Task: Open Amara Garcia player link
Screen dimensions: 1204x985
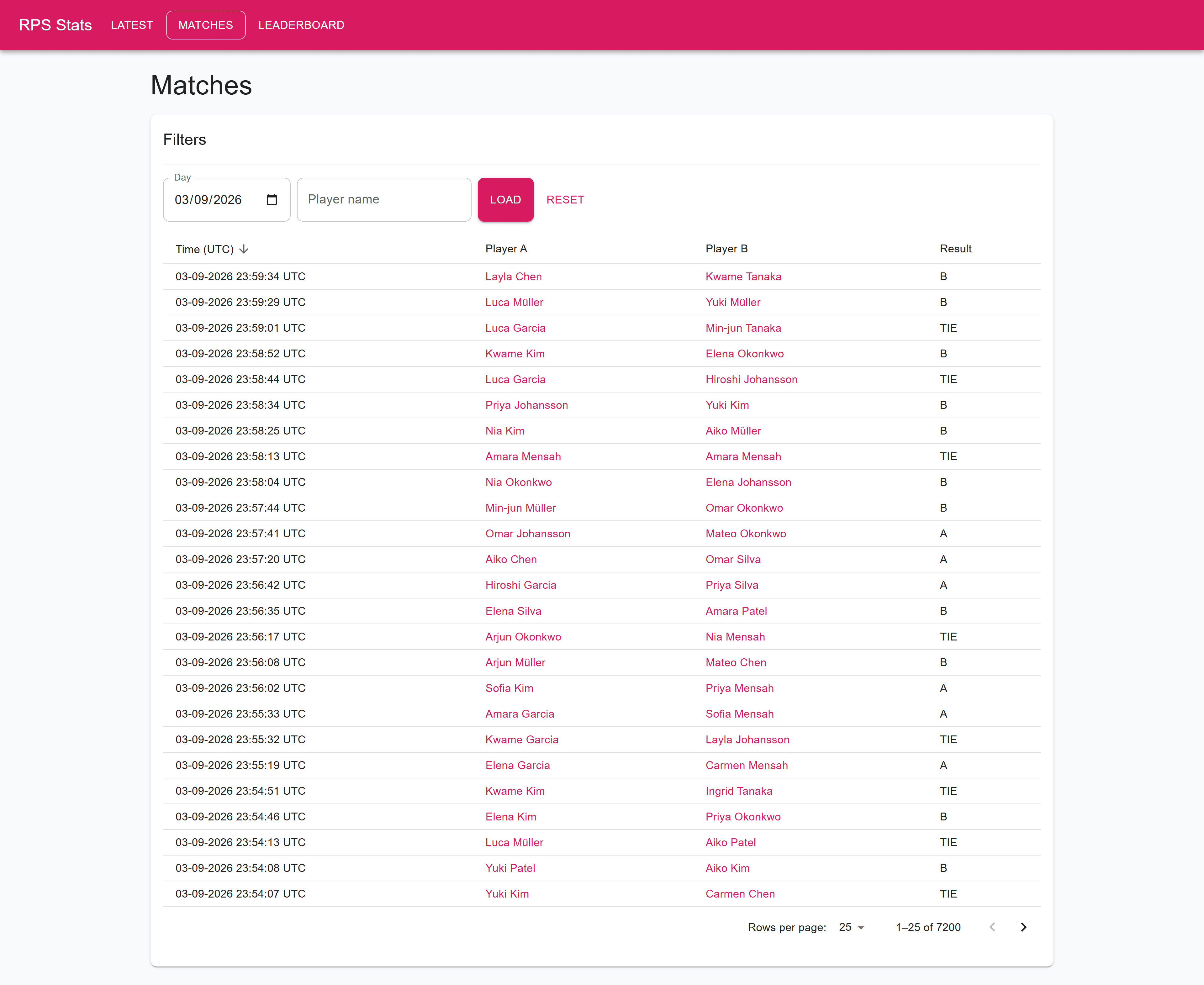Action: (520, 714)
